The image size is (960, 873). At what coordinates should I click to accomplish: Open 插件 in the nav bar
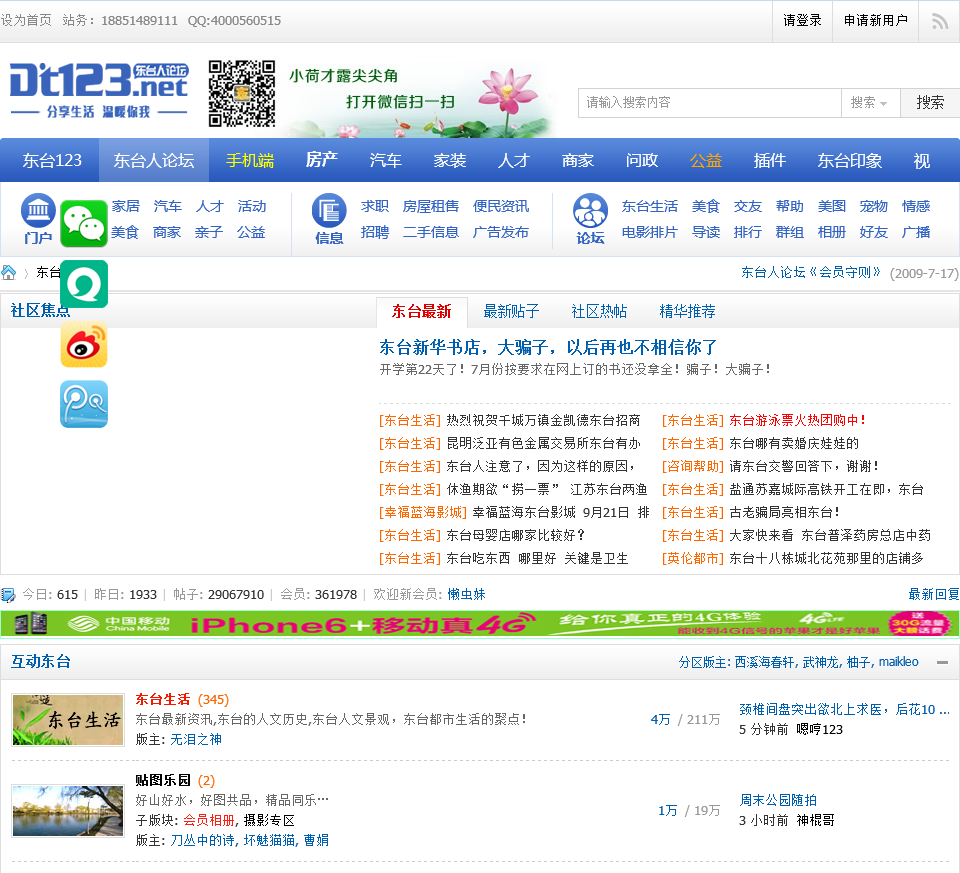click(x=770, y=160)
